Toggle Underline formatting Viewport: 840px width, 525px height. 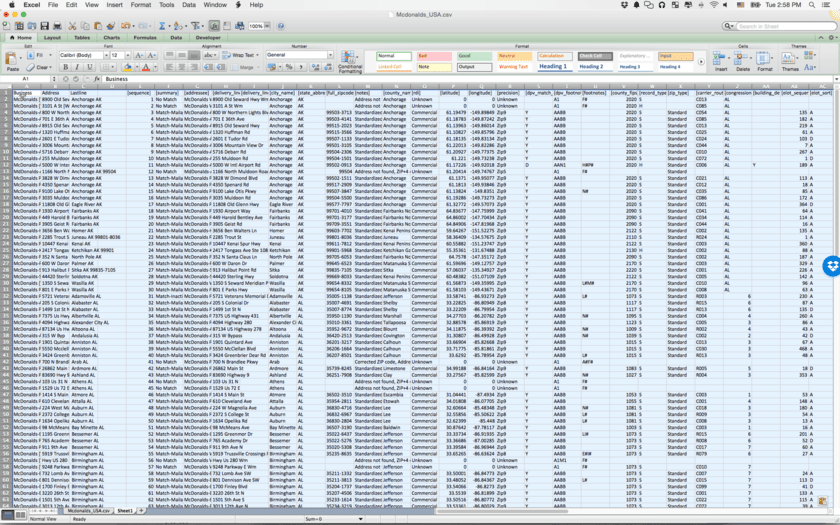click(x=89, y=67)
